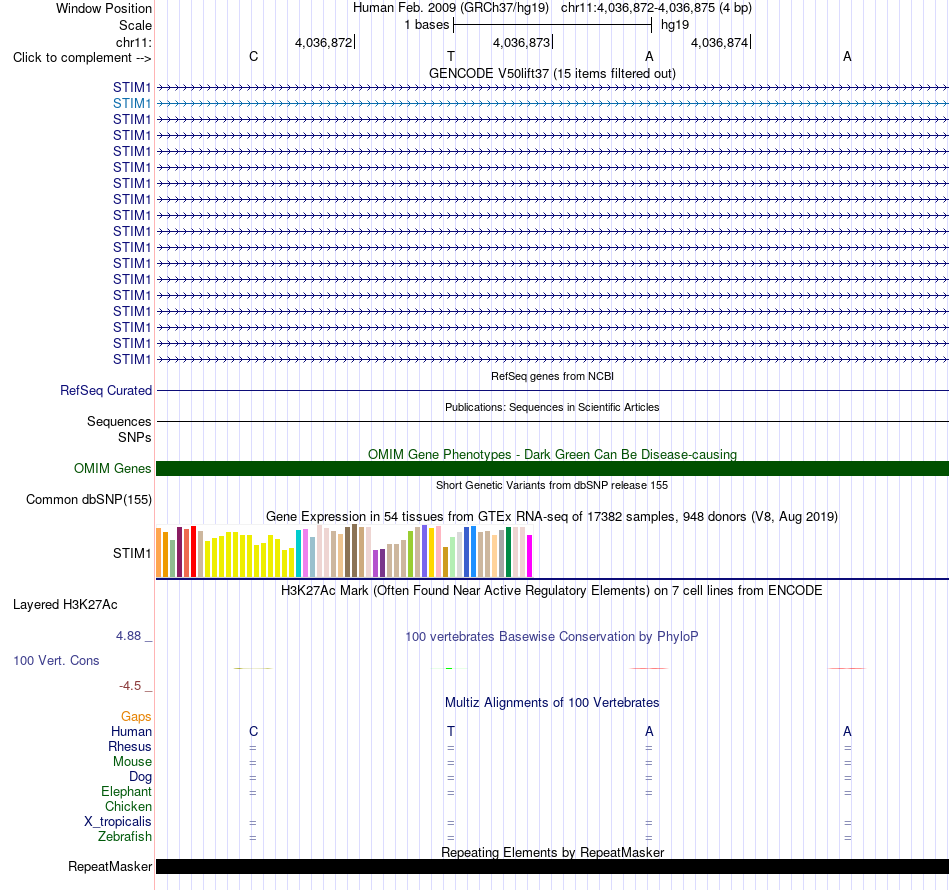This screenshot has width=950, height=890.
Task: Click the 'chr11:4,036,872-4,036,875 (4 bp)' position text
Action: pos(656,8)
